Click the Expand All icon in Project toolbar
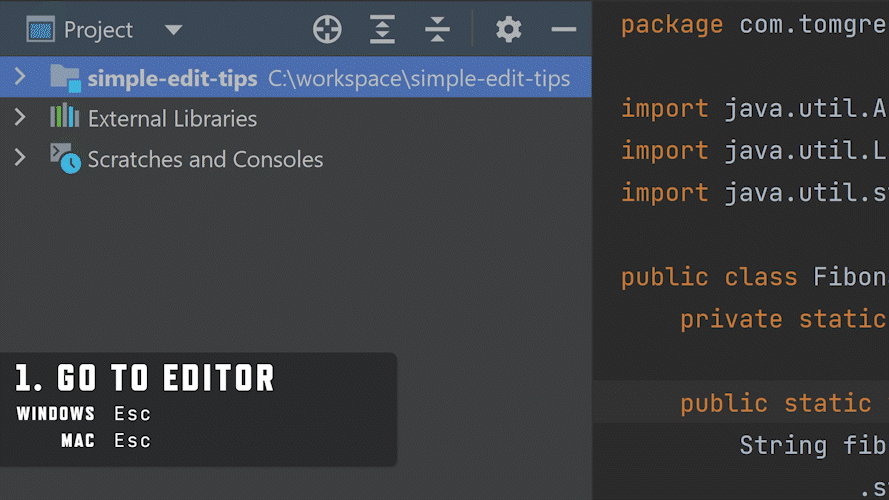889x500 pixels. tap(382, 30)
